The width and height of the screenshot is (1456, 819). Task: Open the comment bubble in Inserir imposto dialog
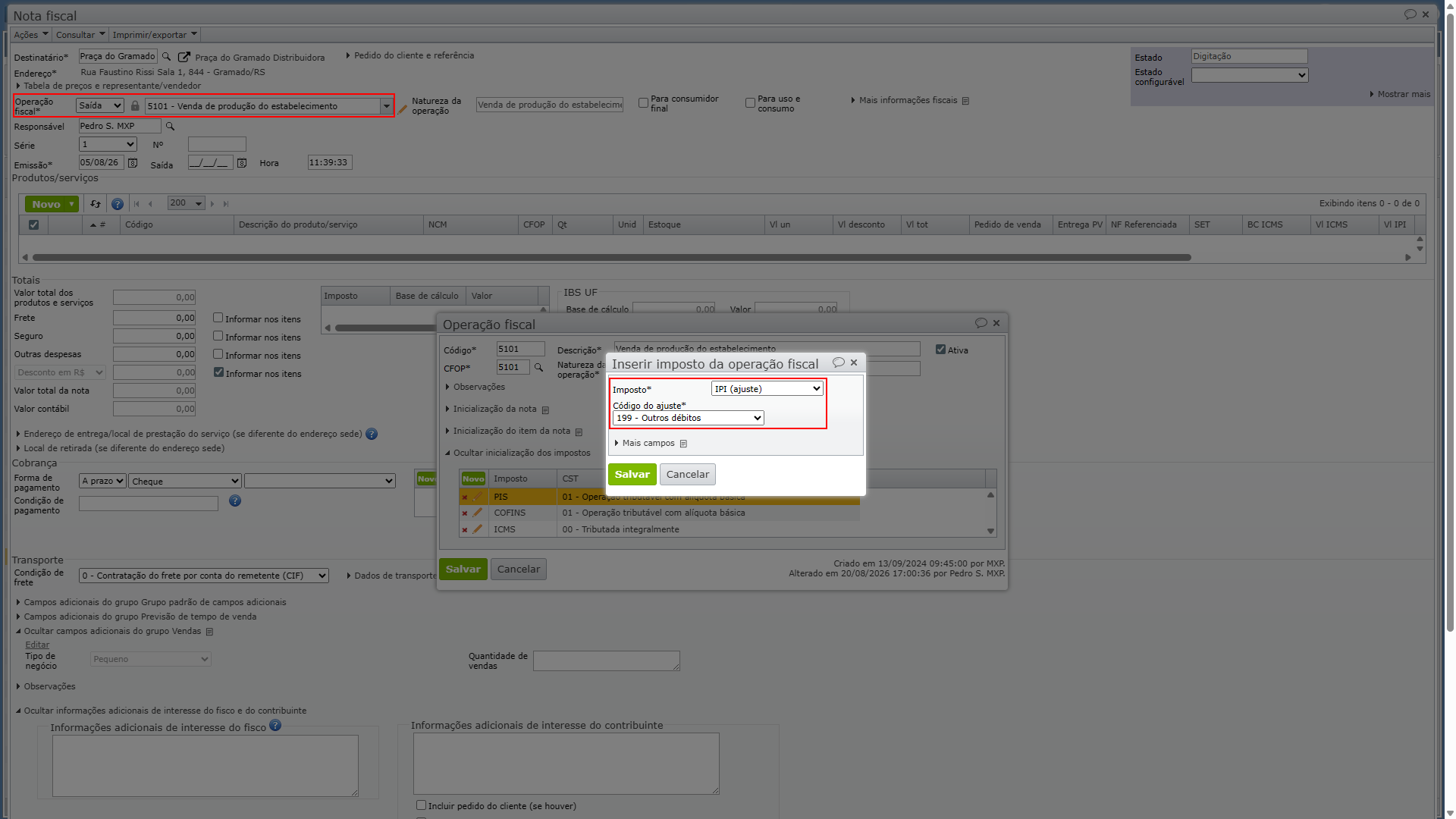[838, 363]
